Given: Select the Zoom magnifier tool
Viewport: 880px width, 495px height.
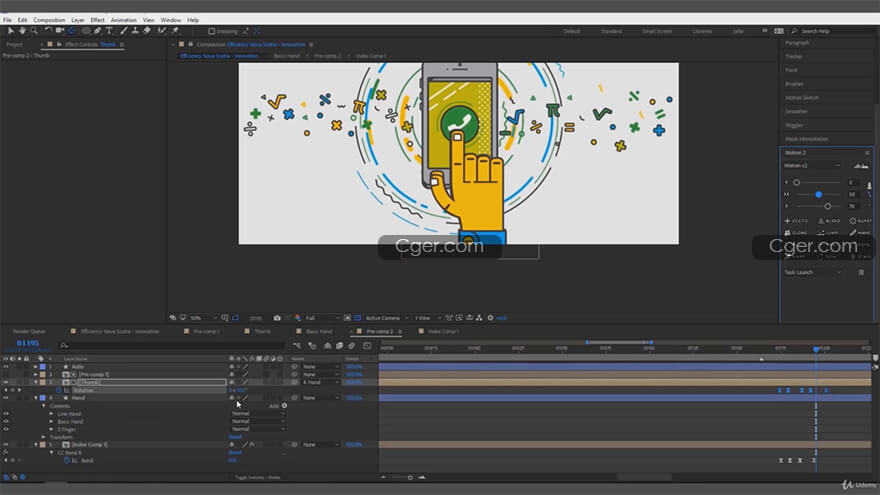Looking at the screenshot, I should [34, 31].
